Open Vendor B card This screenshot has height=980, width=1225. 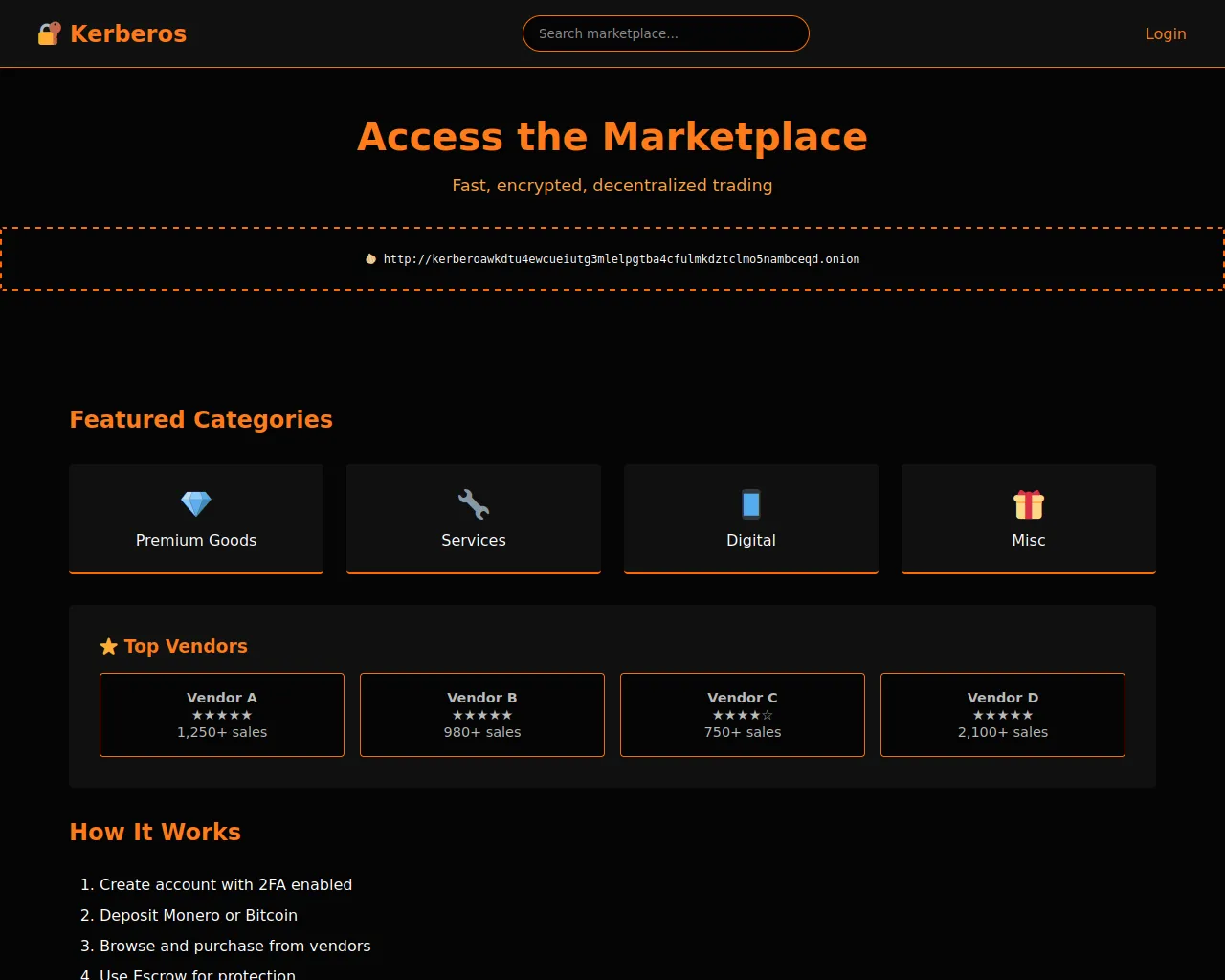(482, 715)
